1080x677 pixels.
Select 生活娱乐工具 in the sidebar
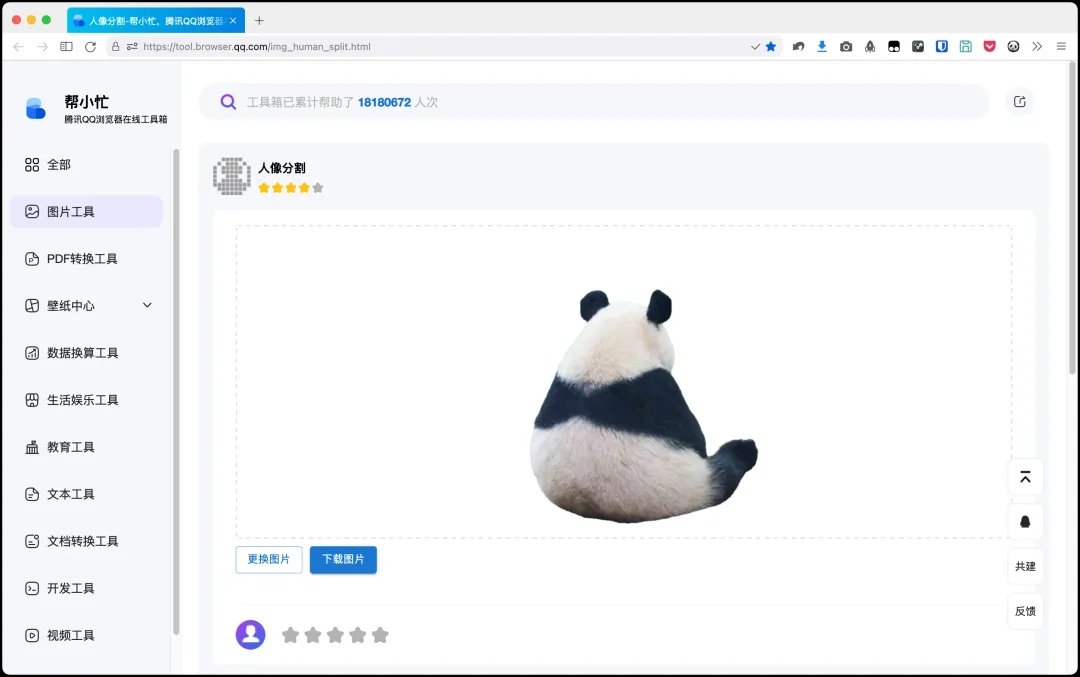click(x=85, y=399)
